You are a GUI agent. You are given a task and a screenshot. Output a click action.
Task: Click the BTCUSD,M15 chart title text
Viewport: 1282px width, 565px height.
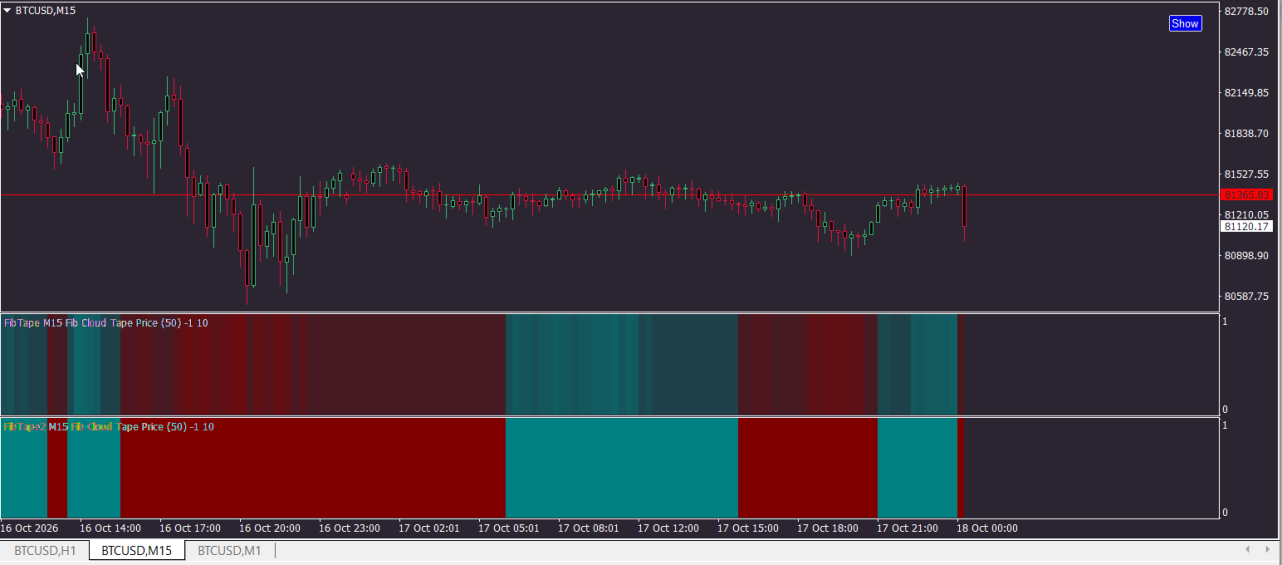45,10
